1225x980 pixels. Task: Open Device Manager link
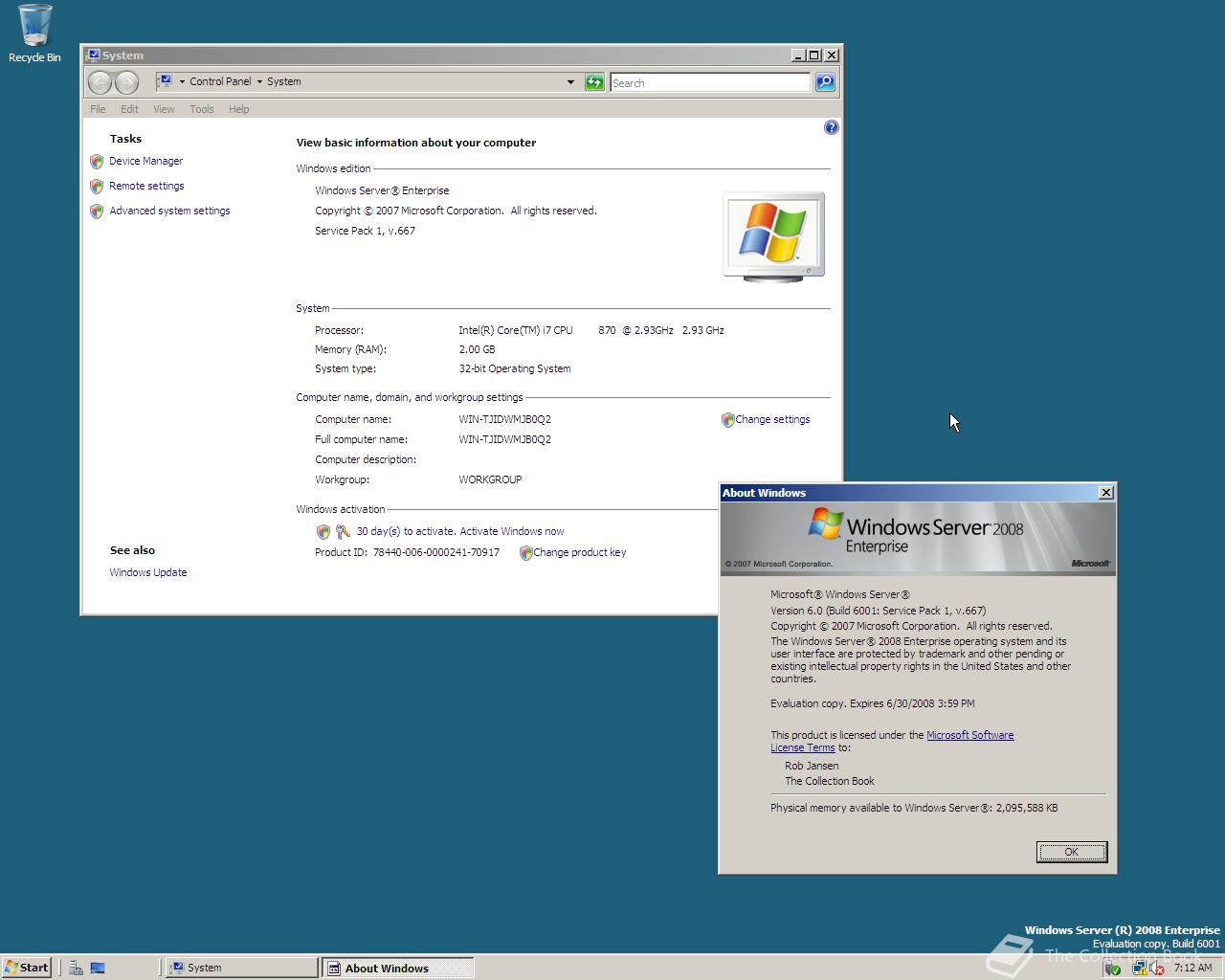click(x=145, y=162)
